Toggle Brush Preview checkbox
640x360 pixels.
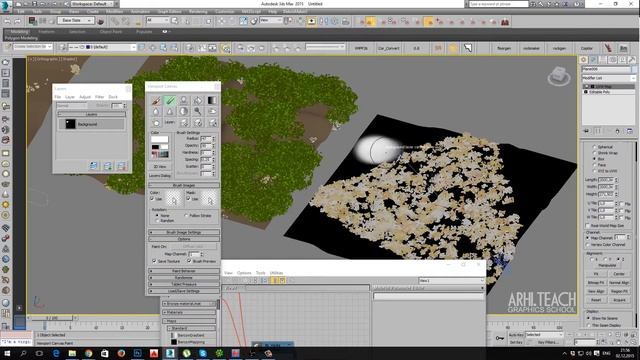click(x=189, y=261)
